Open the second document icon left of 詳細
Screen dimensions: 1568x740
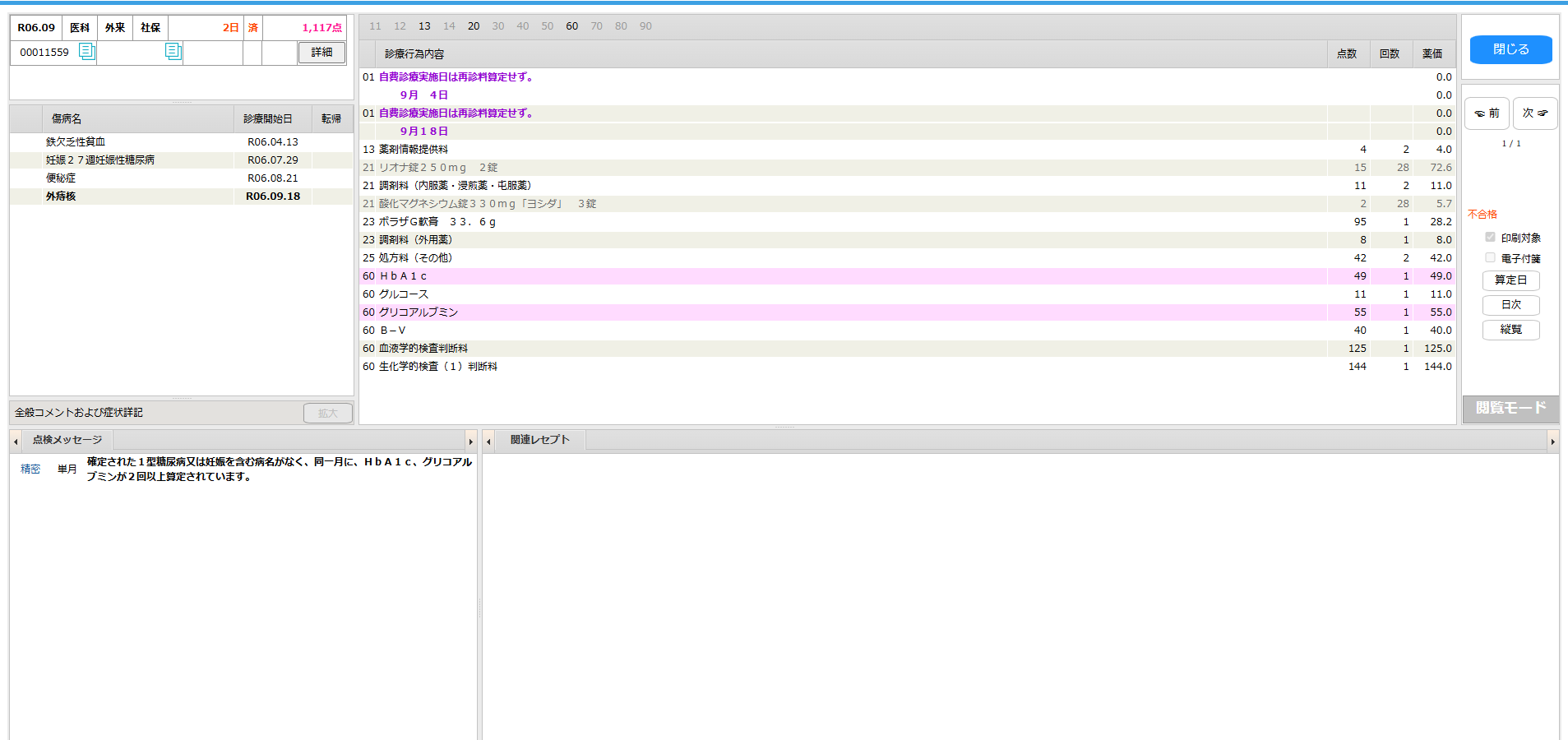click(x=173, y=52)
